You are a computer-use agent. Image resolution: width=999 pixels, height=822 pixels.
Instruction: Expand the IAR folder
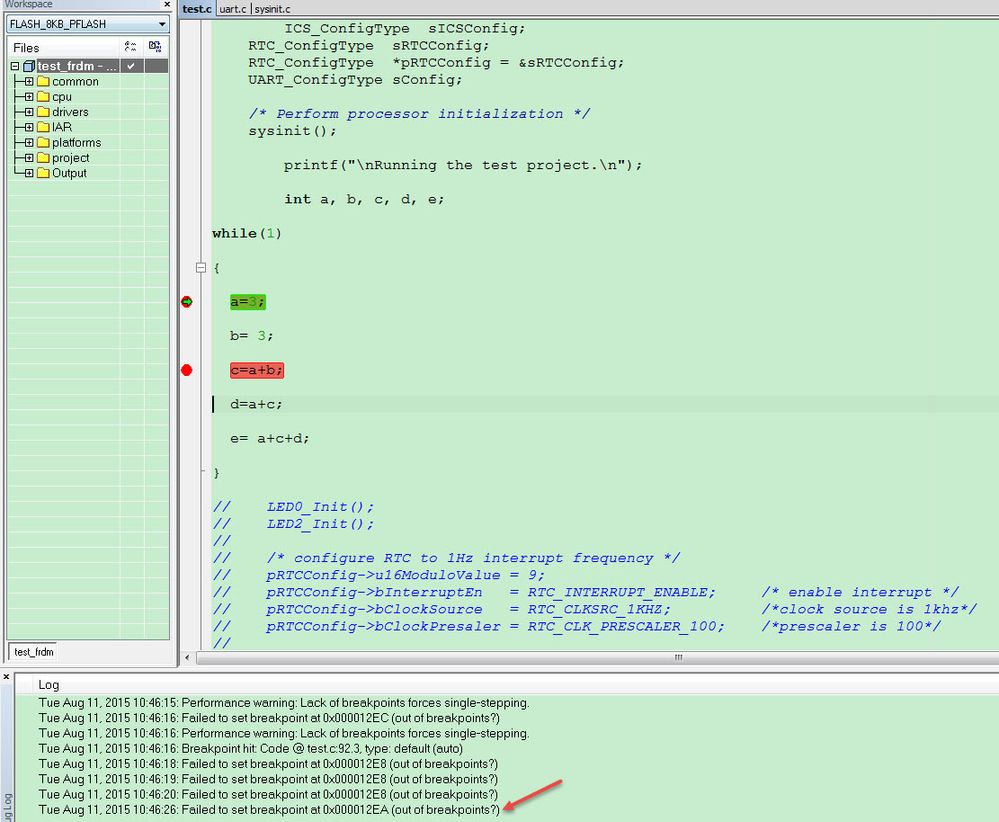tap(29, 127)
